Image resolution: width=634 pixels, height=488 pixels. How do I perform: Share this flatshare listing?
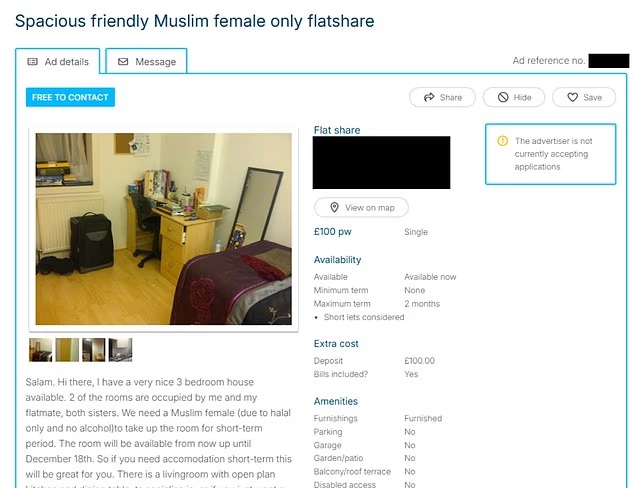point(442,97)
